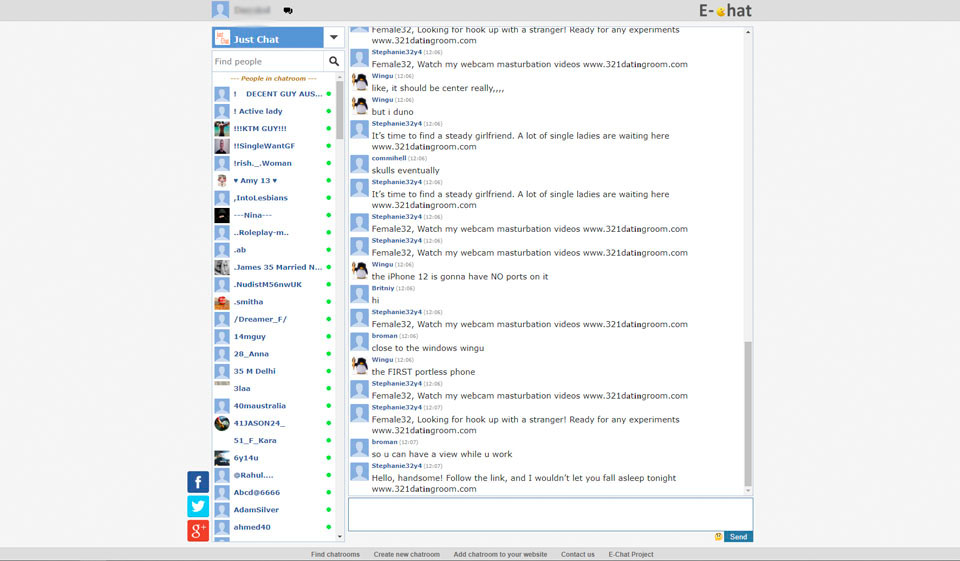Viewport: 960px width, 561px height.
Task: Click the chat bubble icon in header
Action: pyautogui.click(x=288, y=11)
